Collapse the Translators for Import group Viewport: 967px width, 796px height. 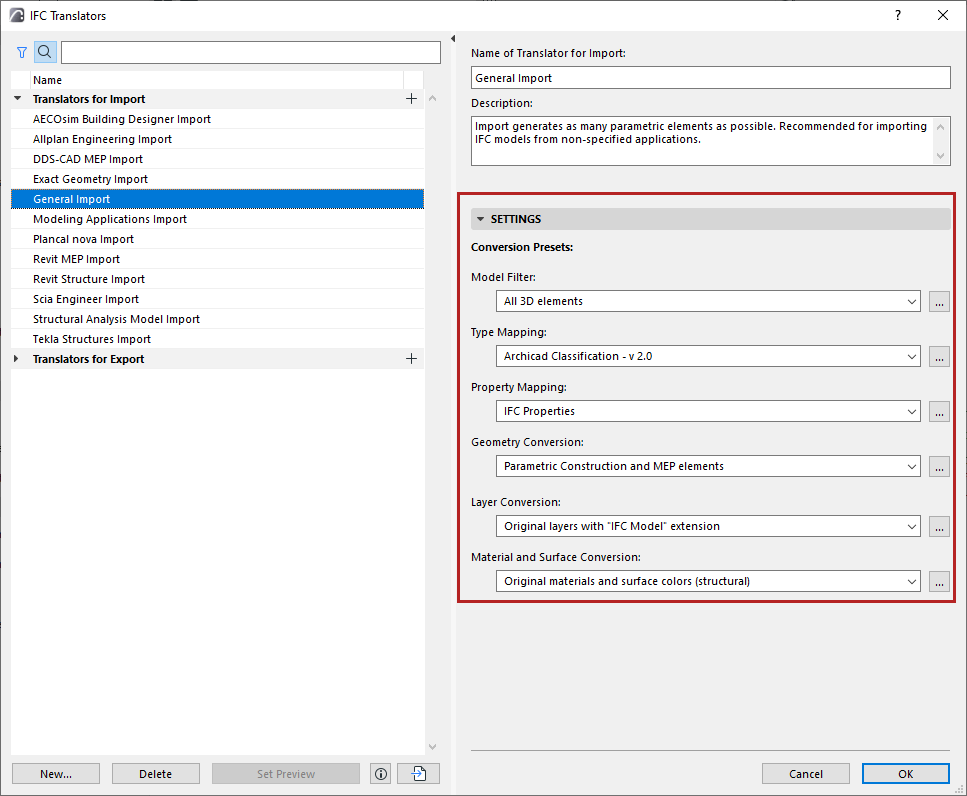[17, 99]
